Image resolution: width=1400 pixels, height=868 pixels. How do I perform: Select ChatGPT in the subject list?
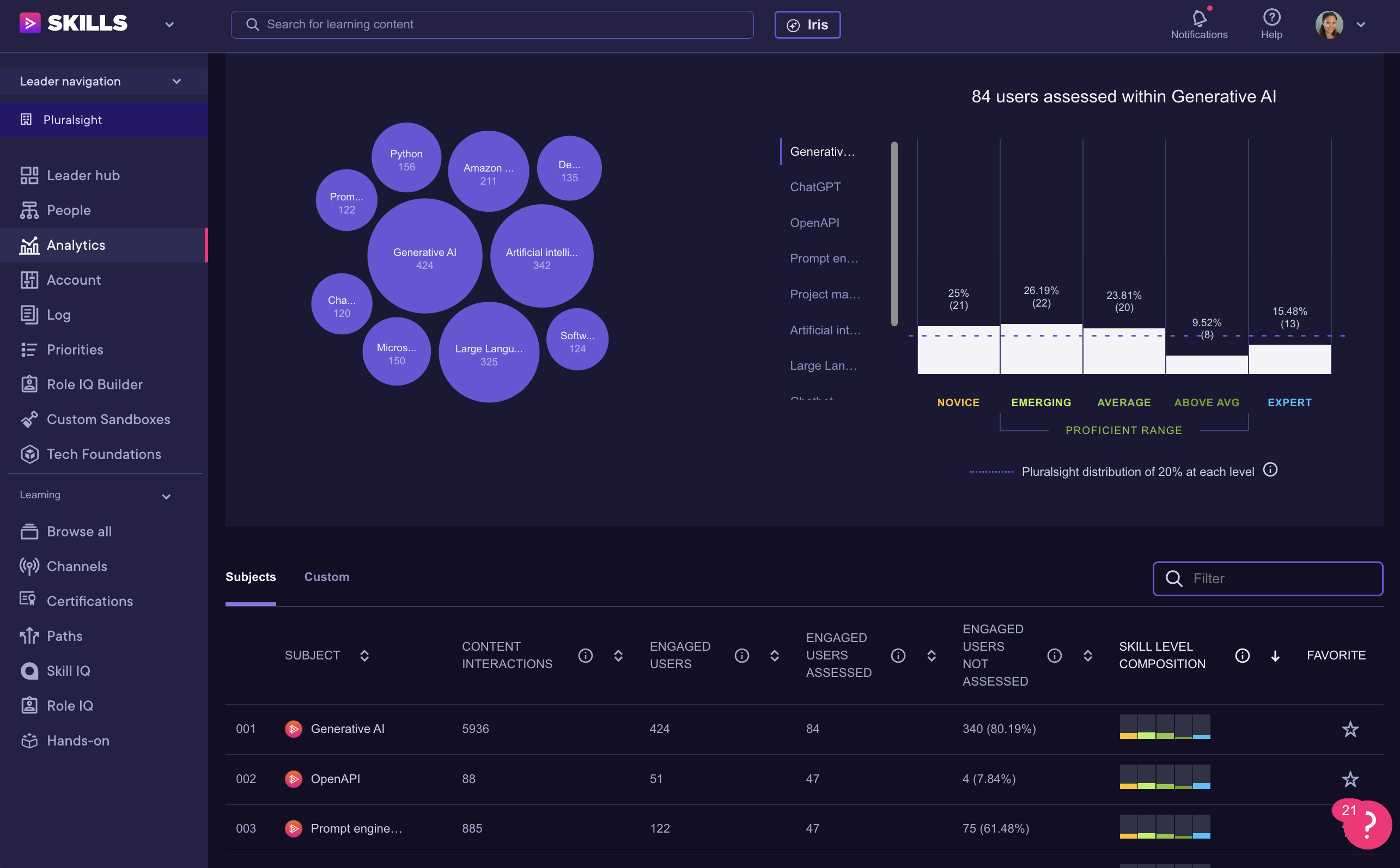815,187
